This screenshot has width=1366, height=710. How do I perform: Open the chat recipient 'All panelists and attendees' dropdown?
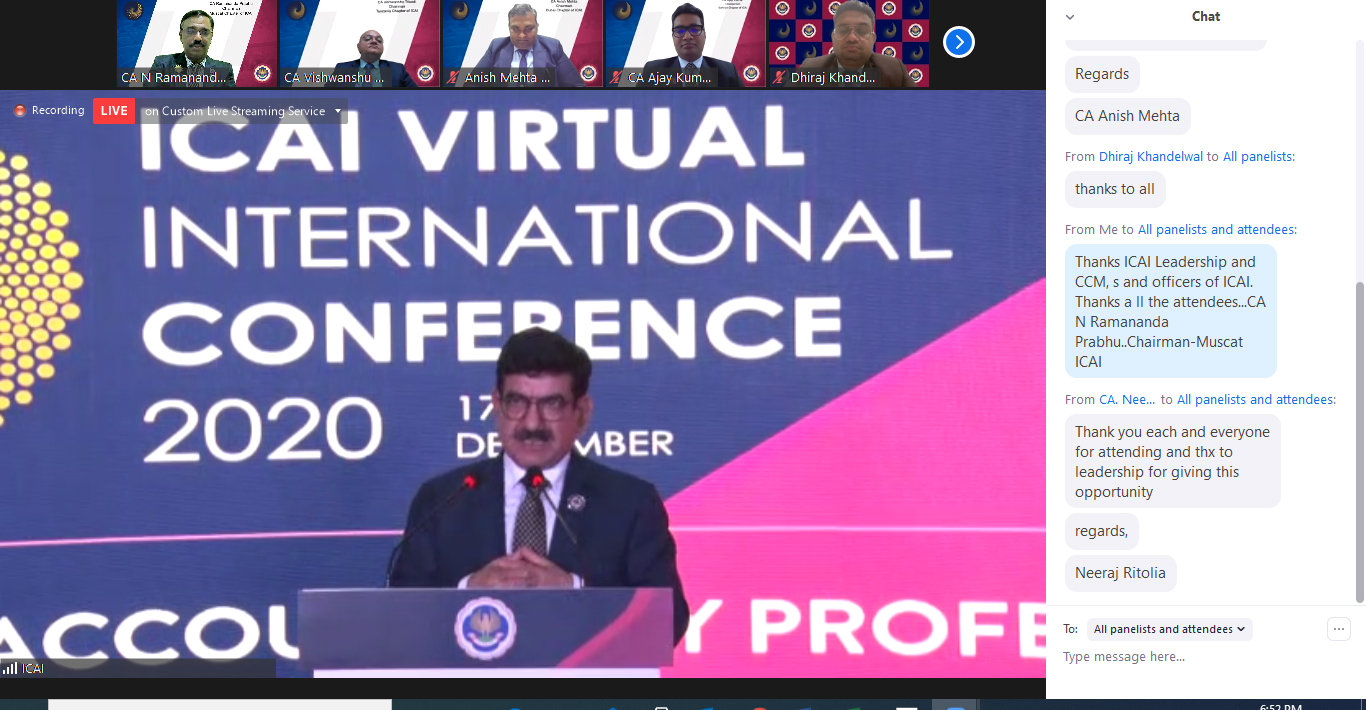(1169, 629)
